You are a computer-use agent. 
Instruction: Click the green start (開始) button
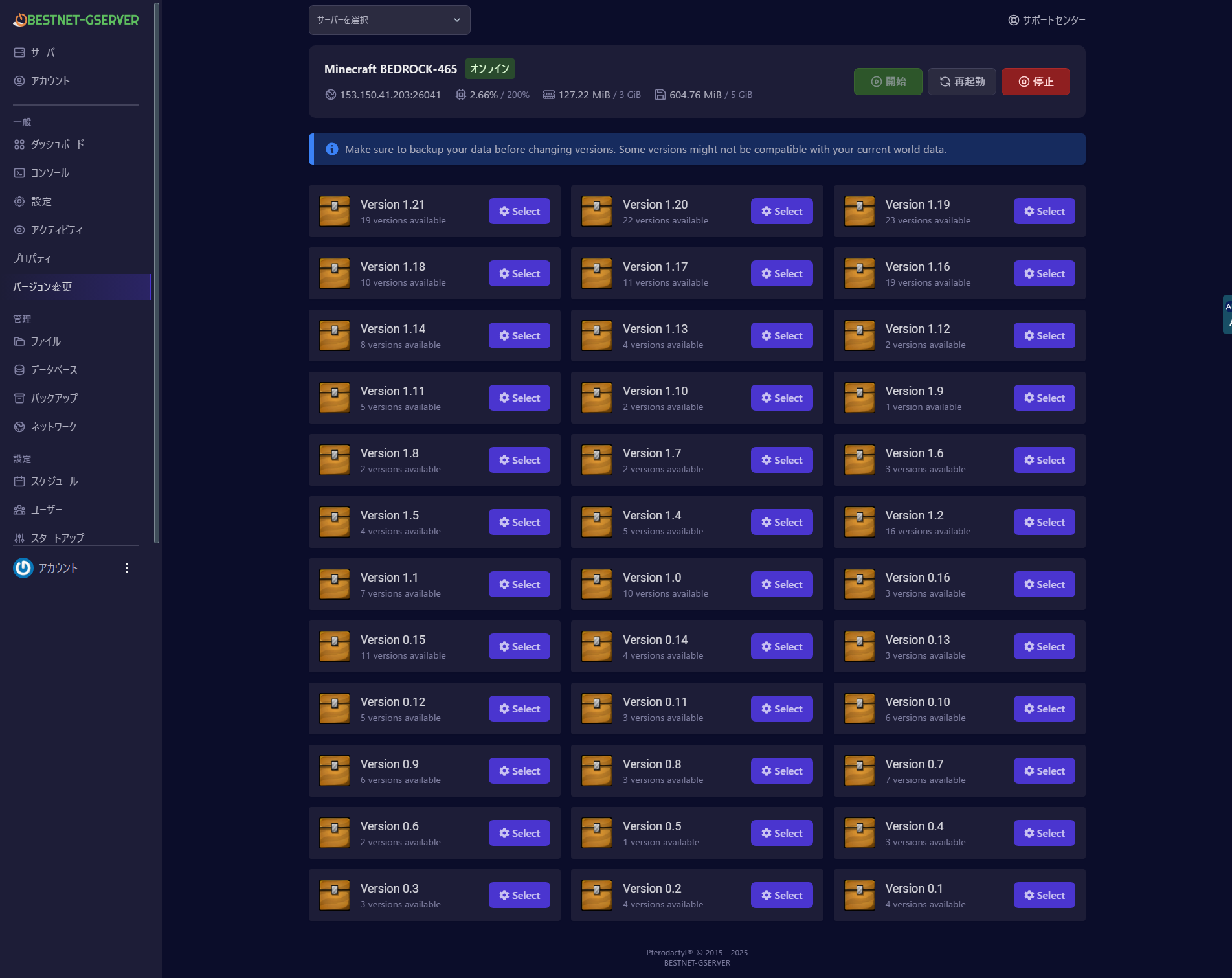point(888,82)
